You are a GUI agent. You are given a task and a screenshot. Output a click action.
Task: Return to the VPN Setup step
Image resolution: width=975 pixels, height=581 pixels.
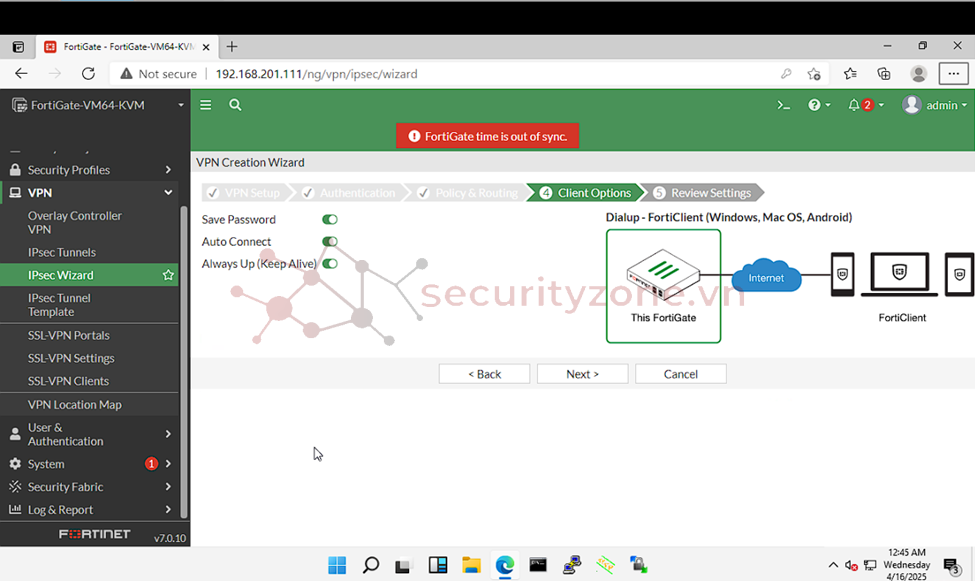(x=244, y=193)
